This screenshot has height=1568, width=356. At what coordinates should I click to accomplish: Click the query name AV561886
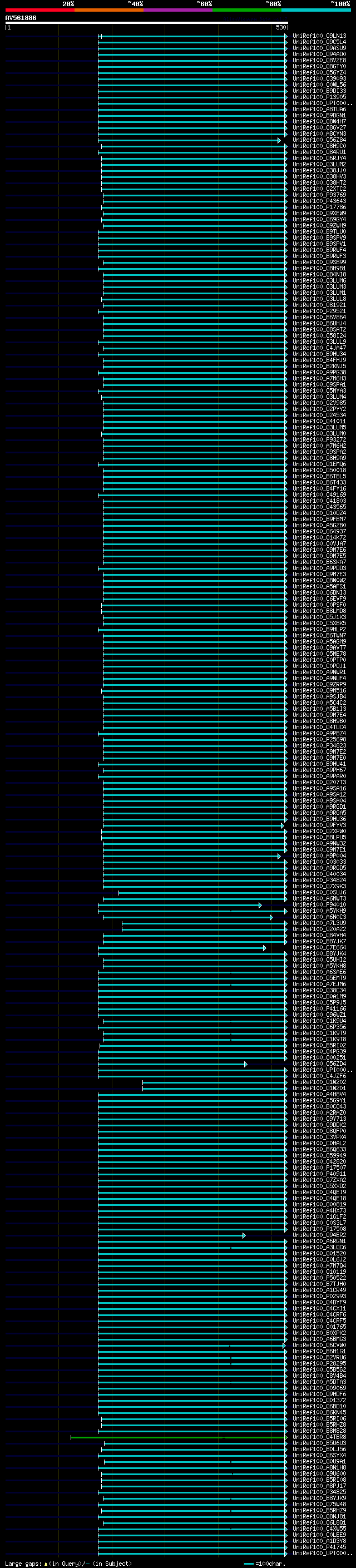[21, 18]
